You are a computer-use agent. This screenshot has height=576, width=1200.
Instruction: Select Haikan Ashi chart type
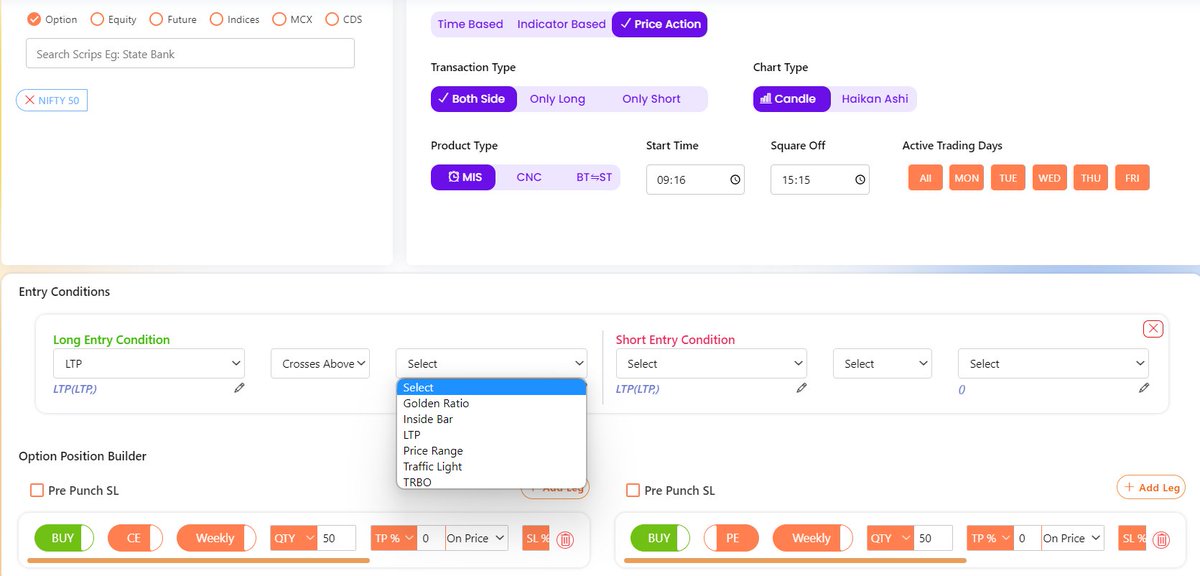coord(875,99)
